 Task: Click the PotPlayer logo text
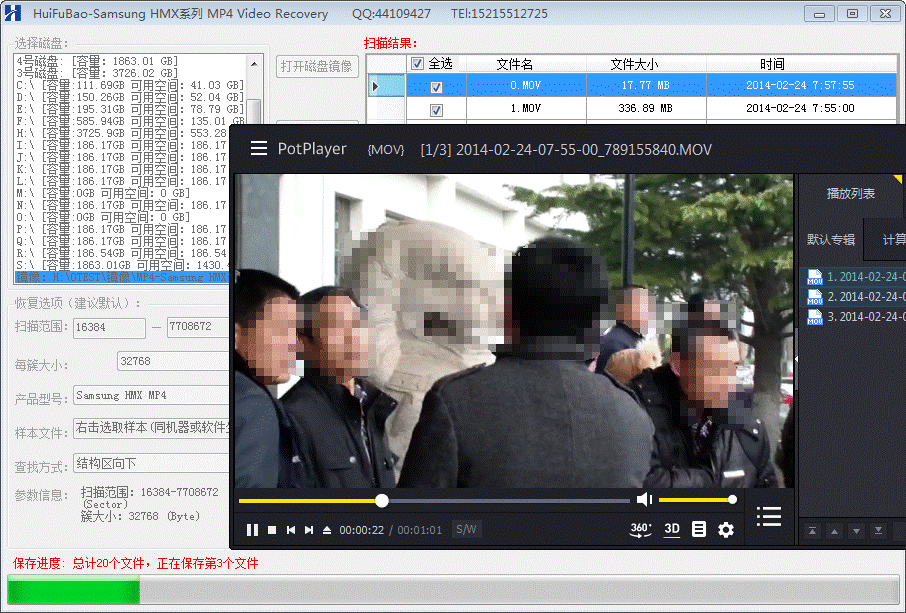coord(312,148)
